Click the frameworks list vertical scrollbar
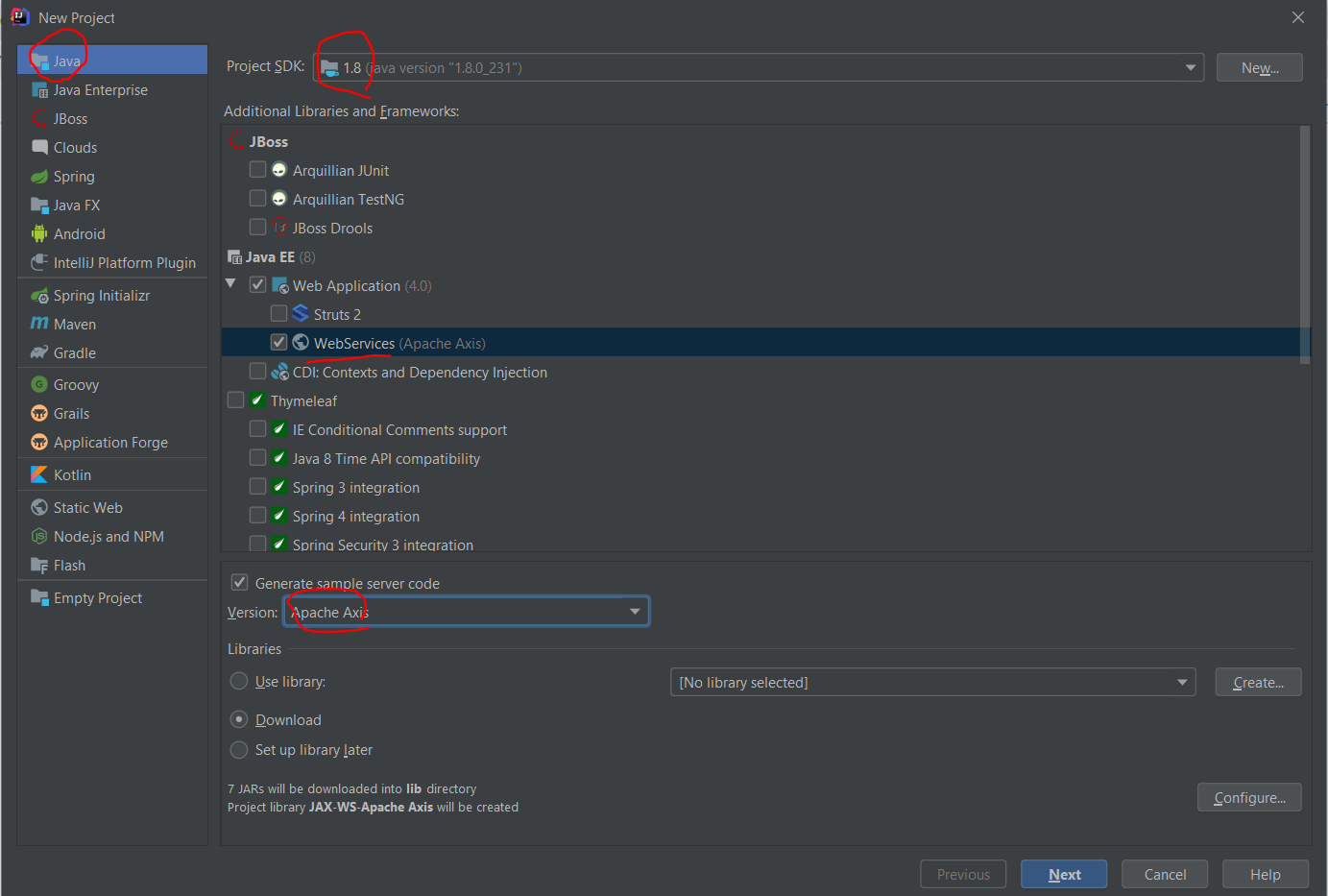 coord(1305,245)
